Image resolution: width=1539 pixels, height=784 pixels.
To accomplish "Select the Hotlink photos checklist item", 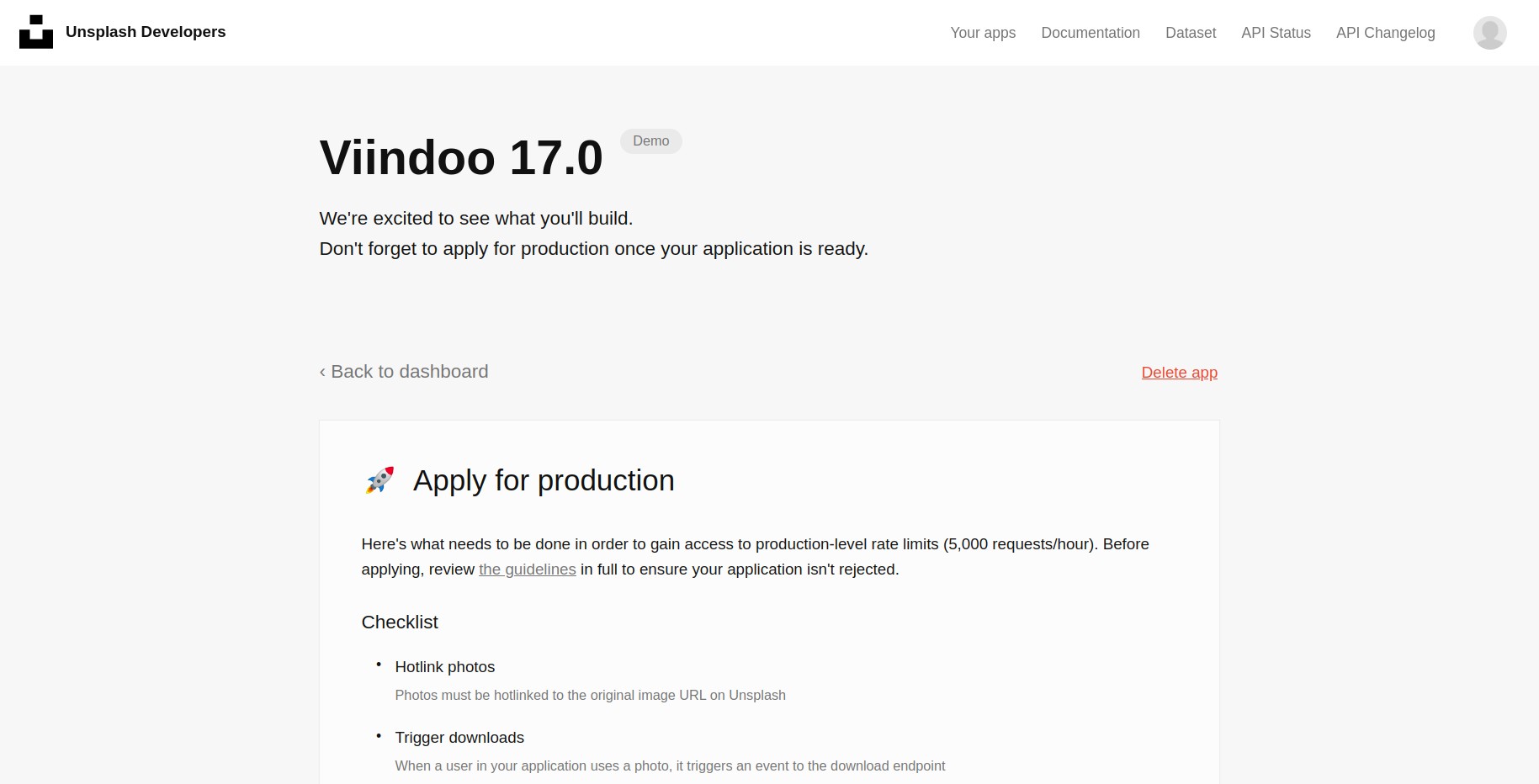I will point(444,666).
